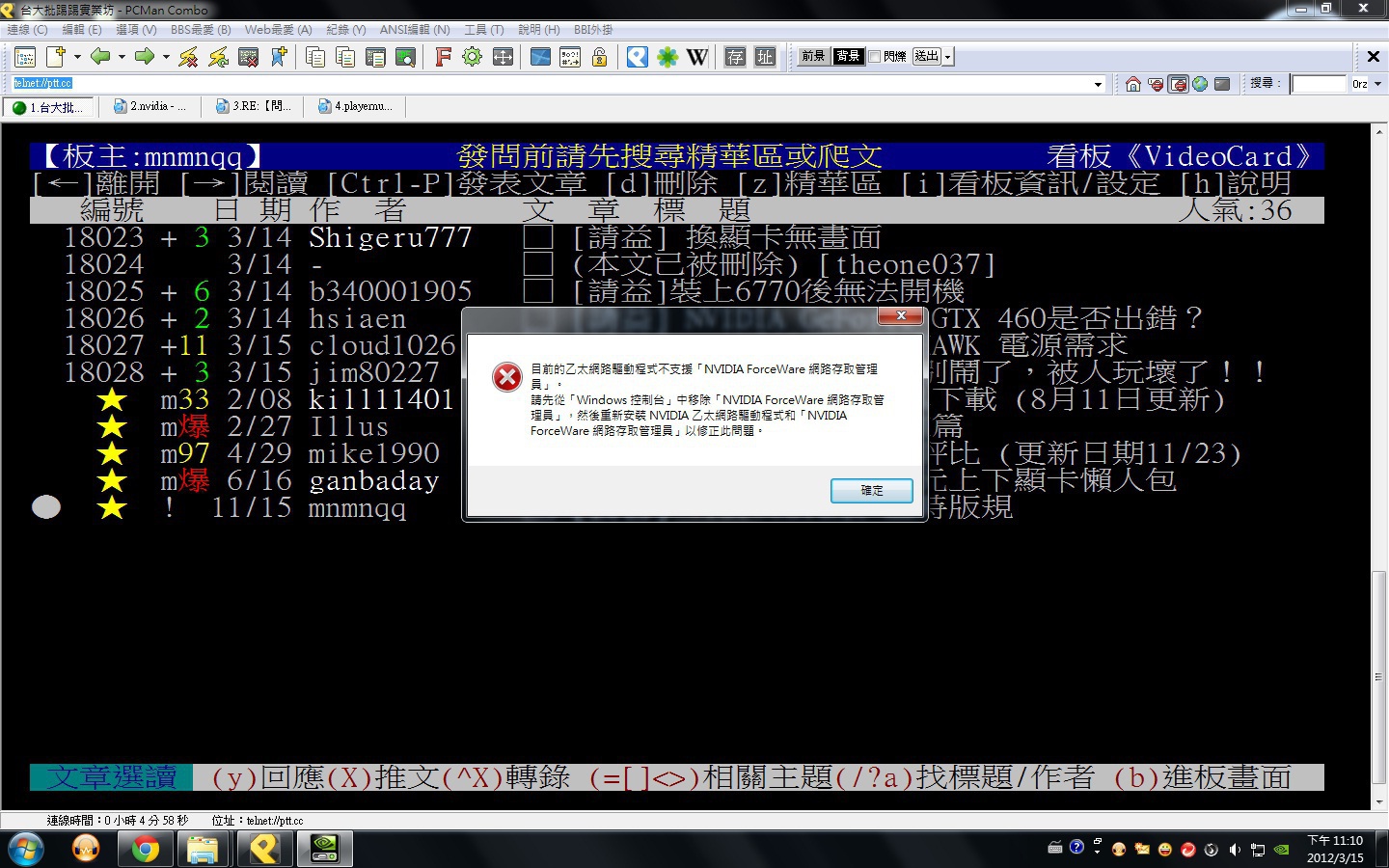Open the Windows Start menu
Screen dimensions: 1389x868
pos(25,850)
